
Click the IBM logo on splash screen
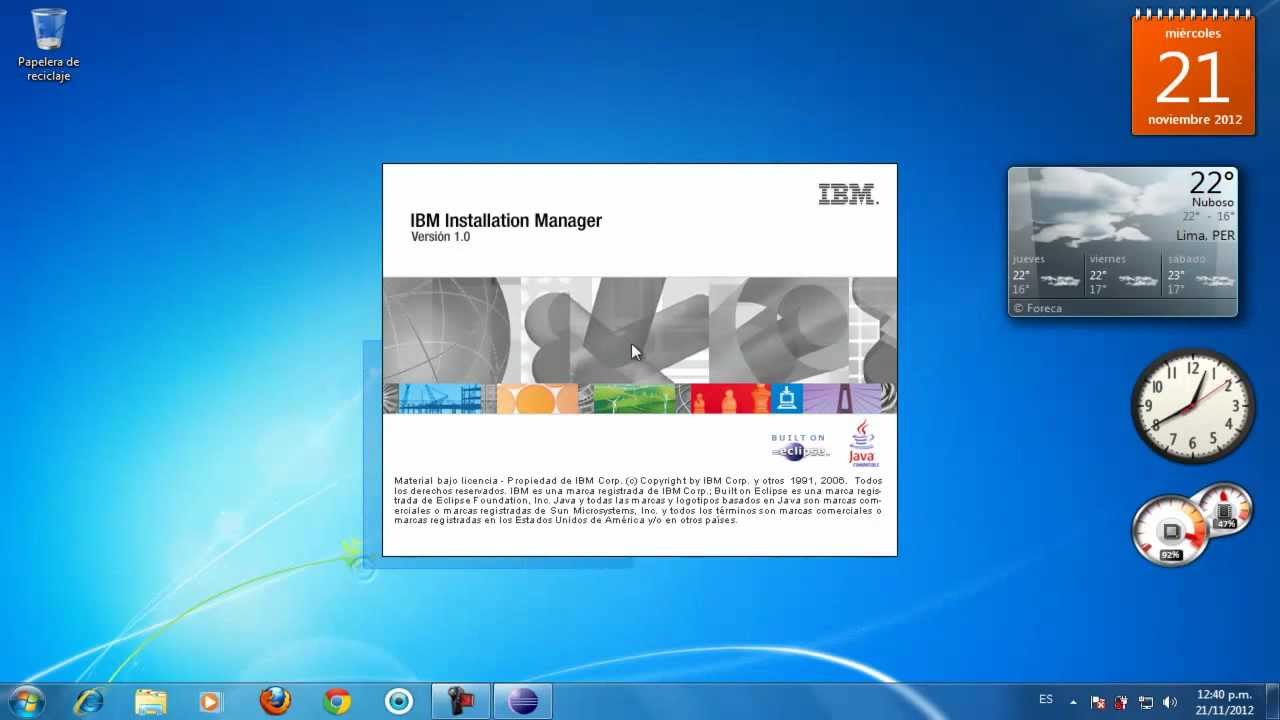coord(848,194)
